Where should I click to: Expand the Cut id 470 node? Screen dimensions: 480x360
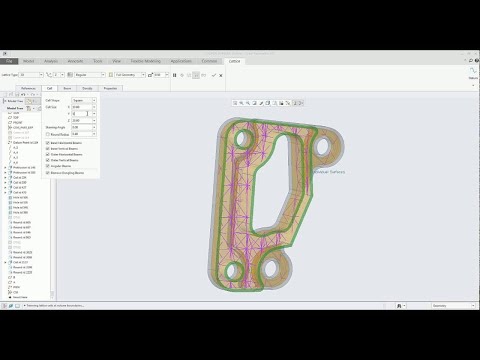point(5,193)
